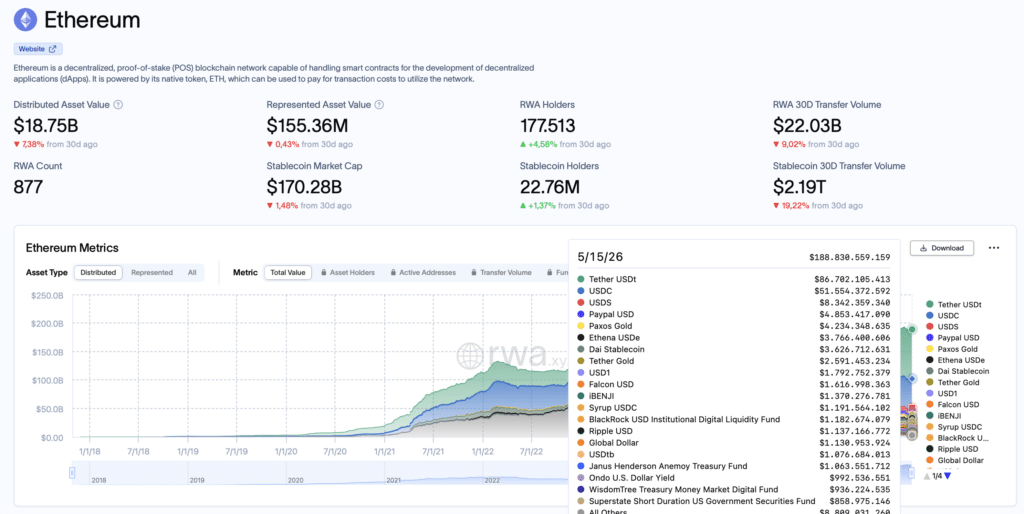Click left handle of timeline range slider
This screenshot has height=514, width=1024.
pos(72,473)
